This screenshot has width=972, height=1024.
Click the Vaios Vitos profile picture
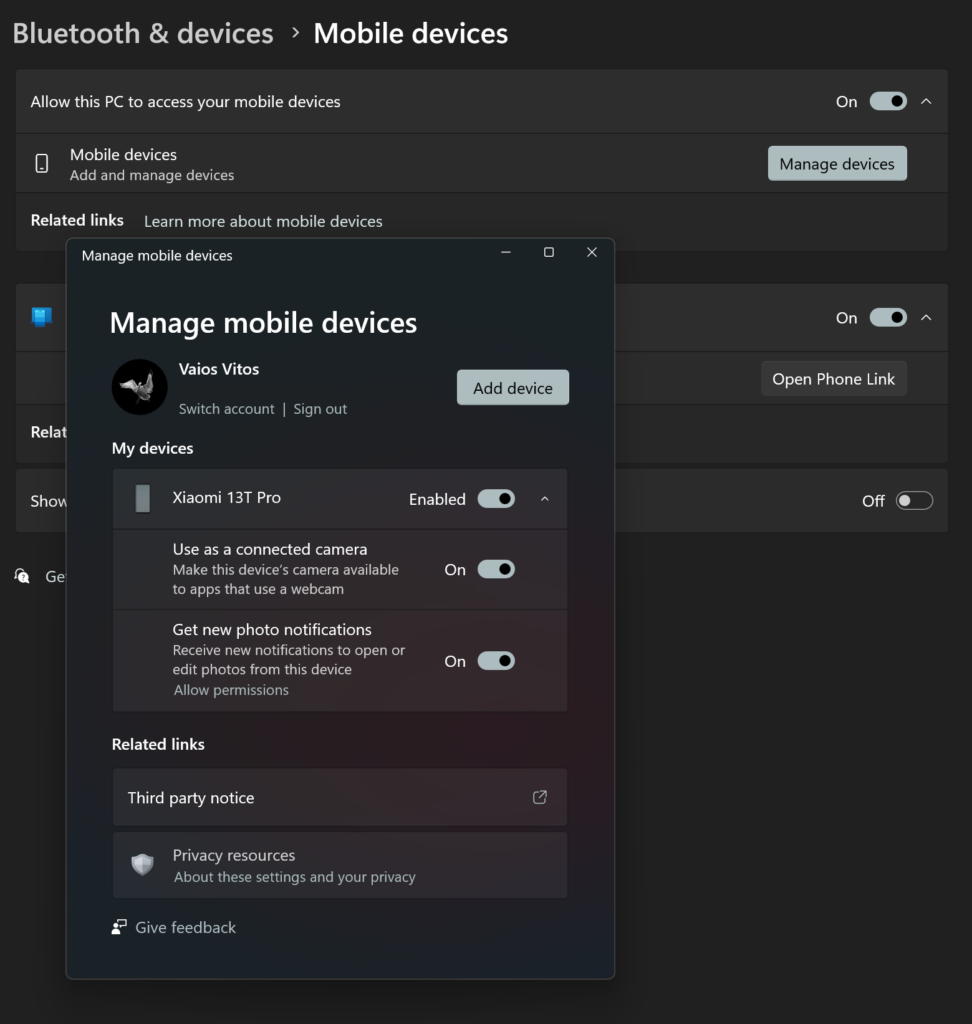[x=139, y=387]
